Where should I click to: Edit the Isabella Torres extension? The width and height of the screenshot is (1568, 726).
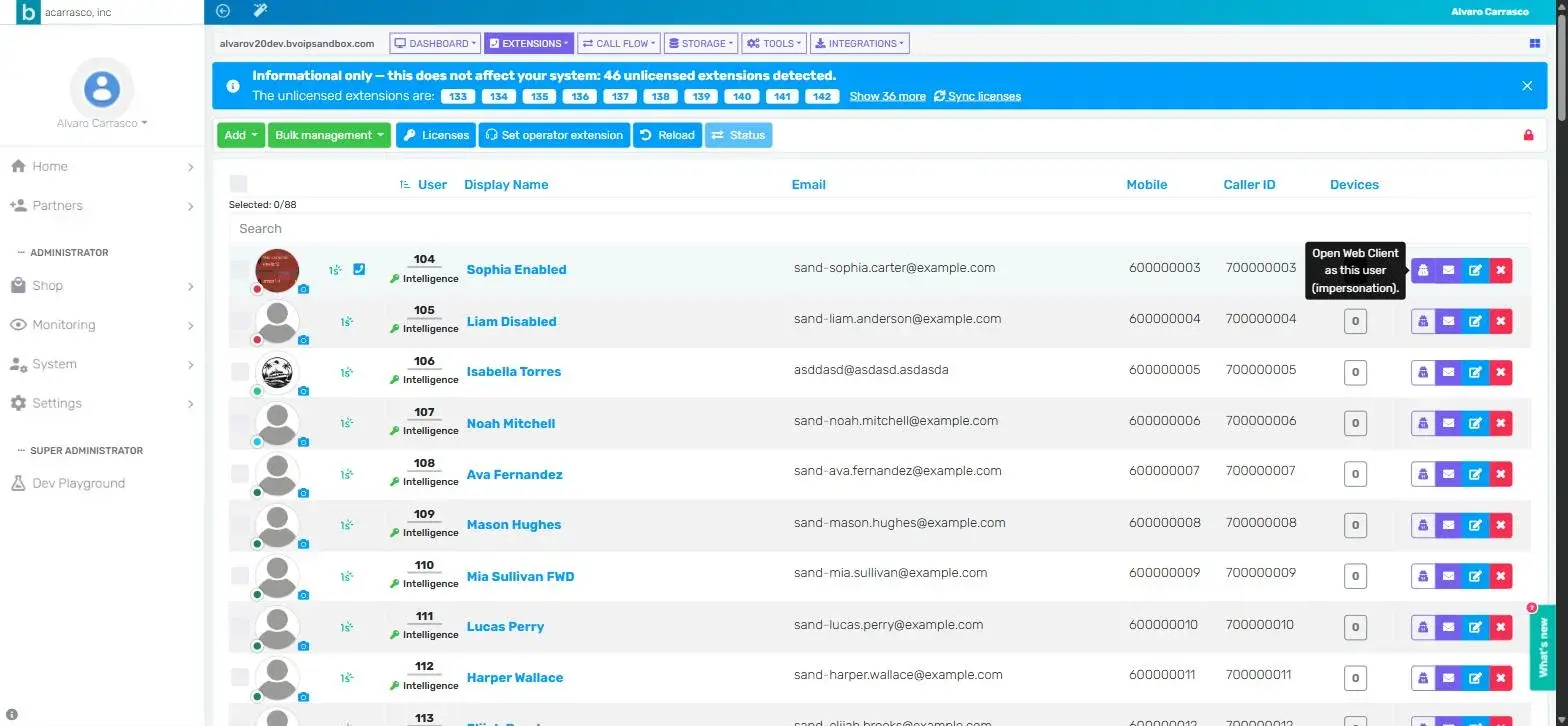[1474, 372]
